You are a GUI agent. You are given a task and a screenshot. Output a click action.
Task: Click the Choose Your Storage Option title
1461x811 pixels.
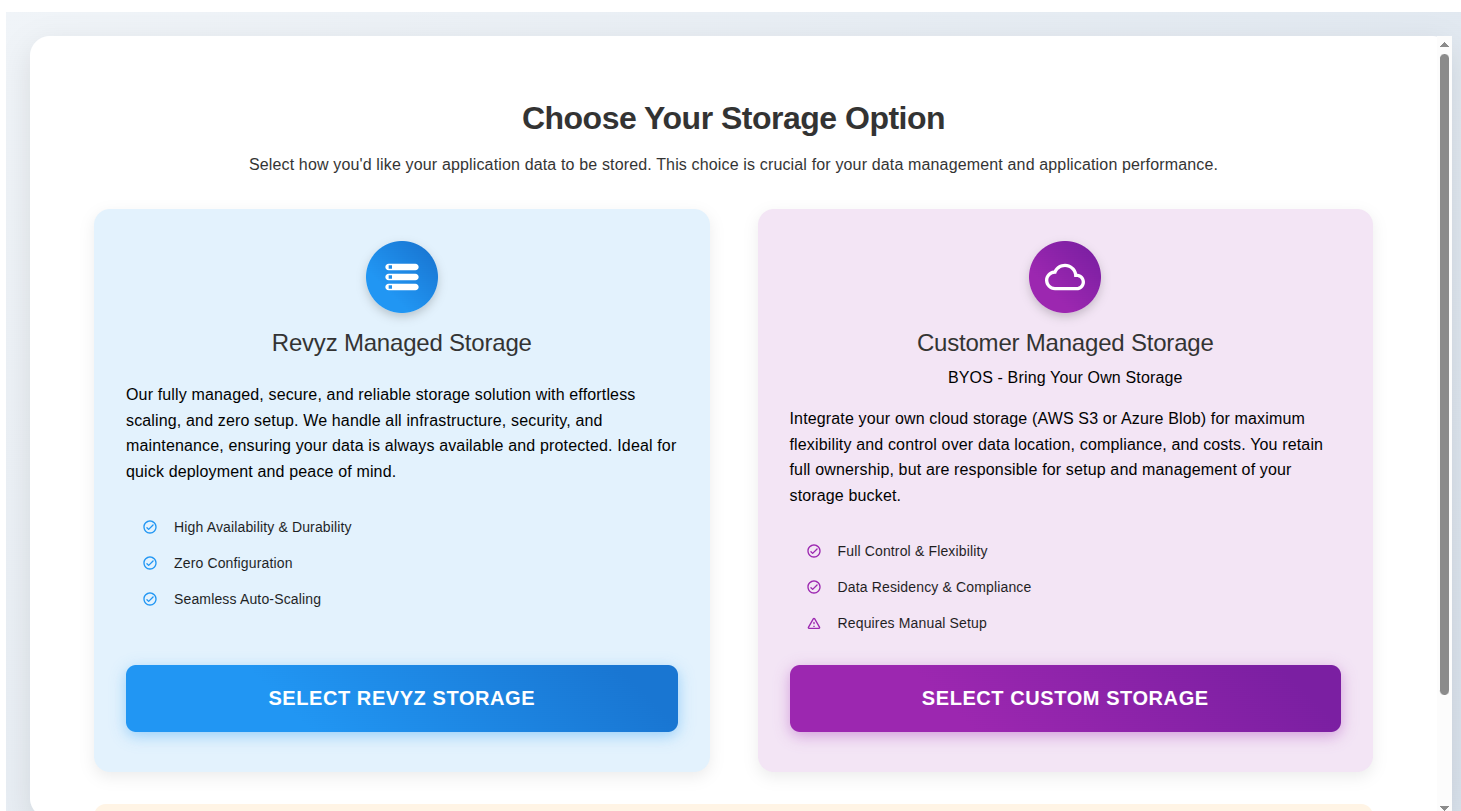tap(733, 118)
